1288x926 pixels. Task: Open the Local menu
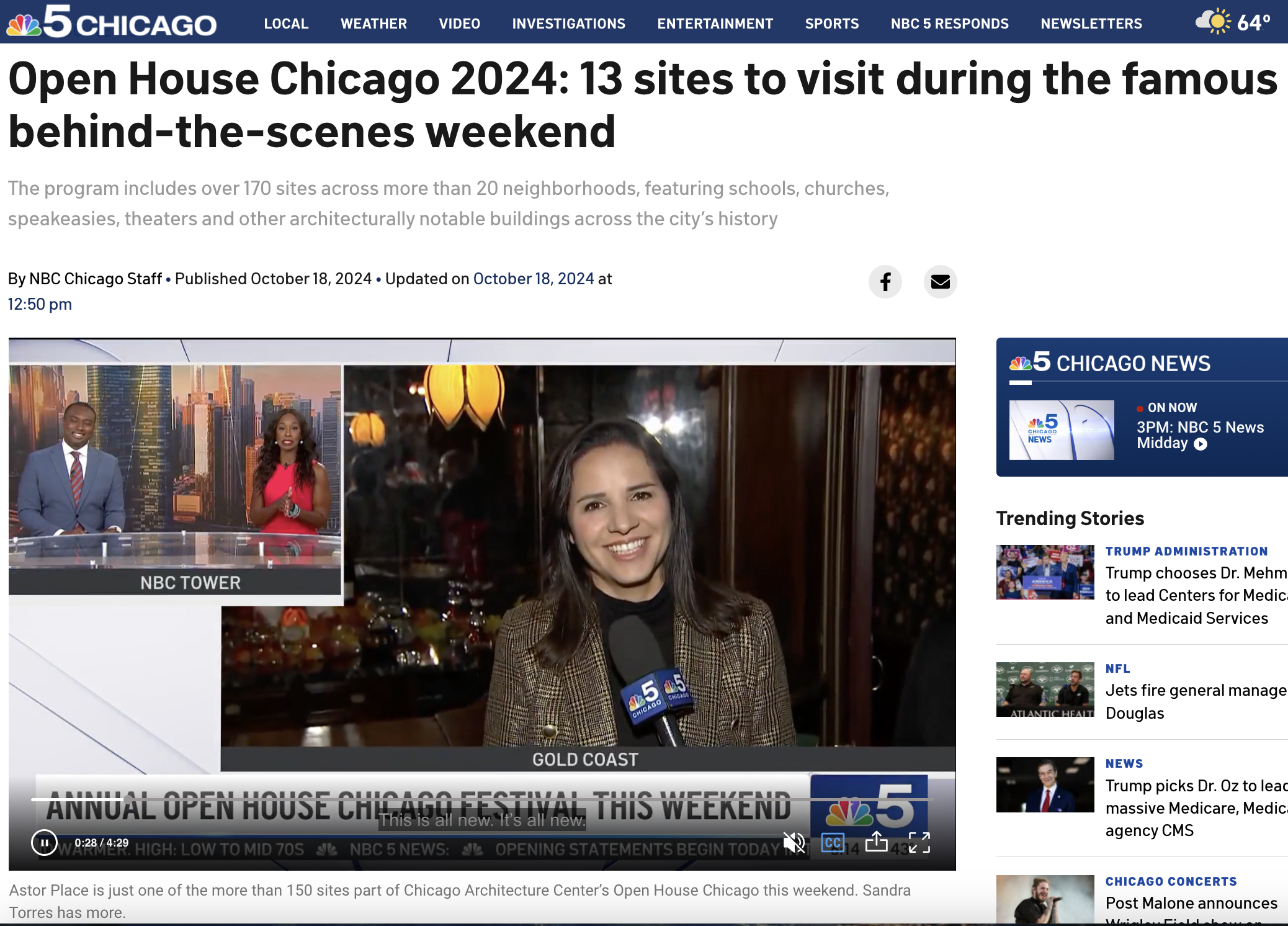point(286,24)
